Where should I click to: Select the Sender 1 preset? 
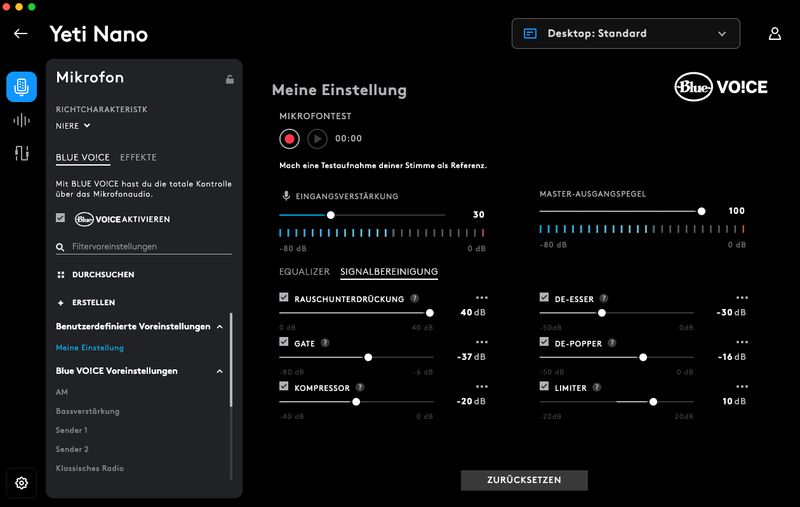[71, 430]
